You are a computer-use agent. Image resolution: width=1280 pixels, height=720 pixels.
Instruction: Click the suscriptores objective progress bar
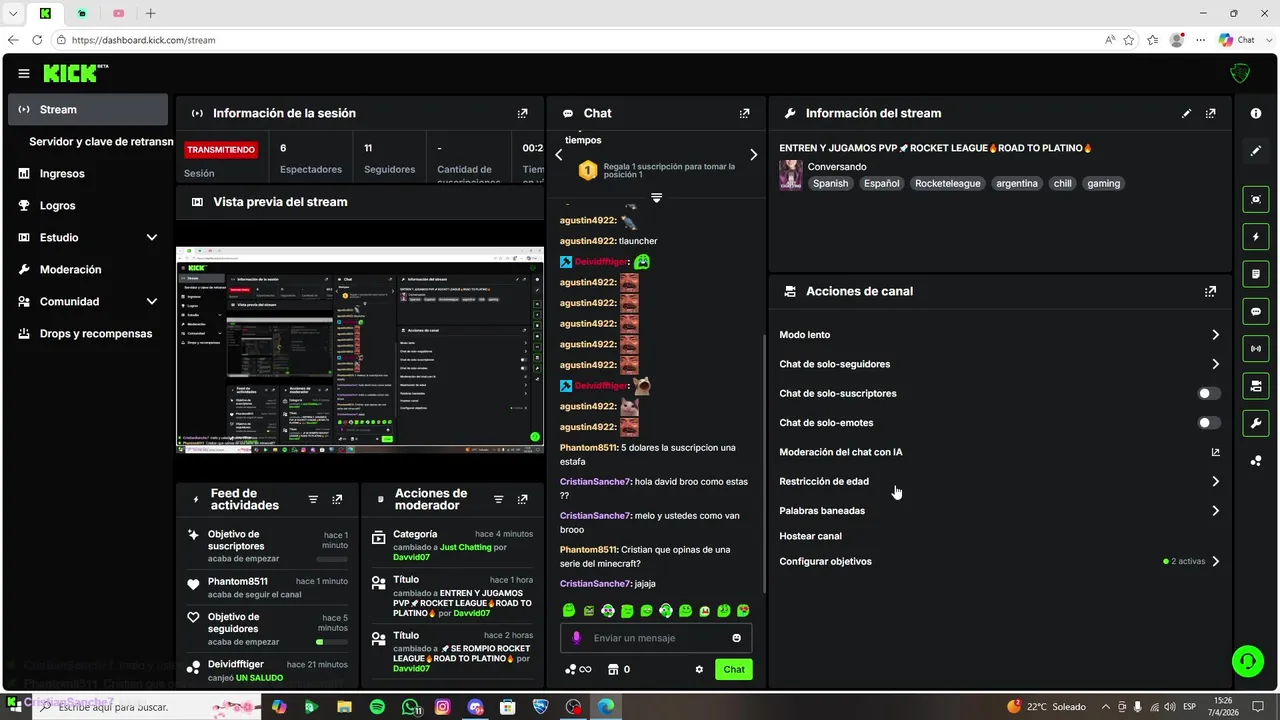pyautogui.click(x=332, y=559)
